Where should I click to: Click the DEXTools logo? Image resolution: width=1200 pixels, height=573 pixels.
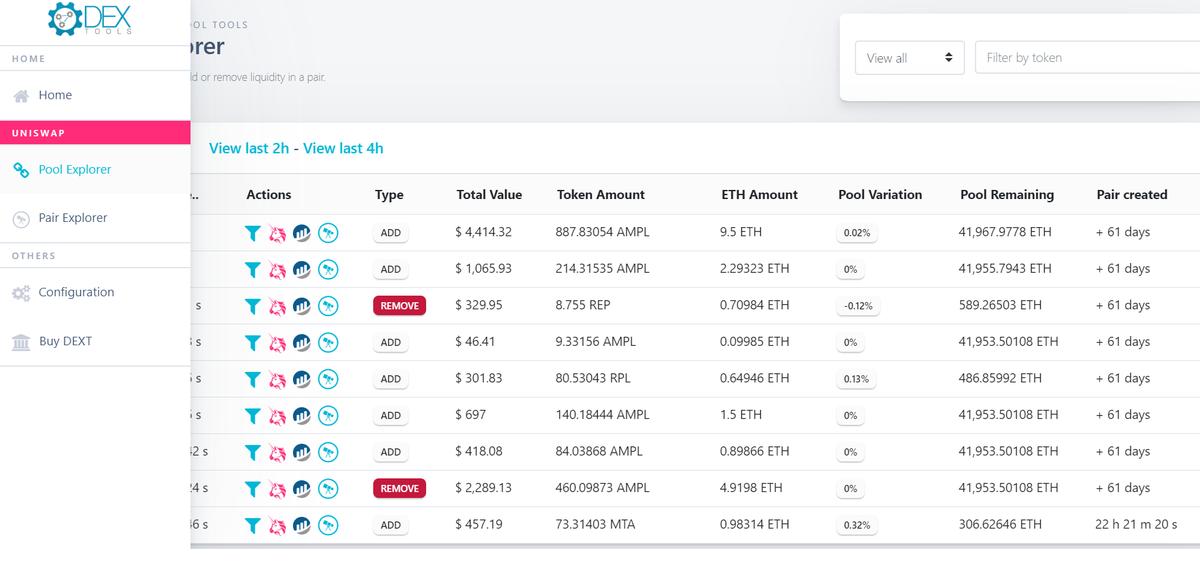point(90,20)
